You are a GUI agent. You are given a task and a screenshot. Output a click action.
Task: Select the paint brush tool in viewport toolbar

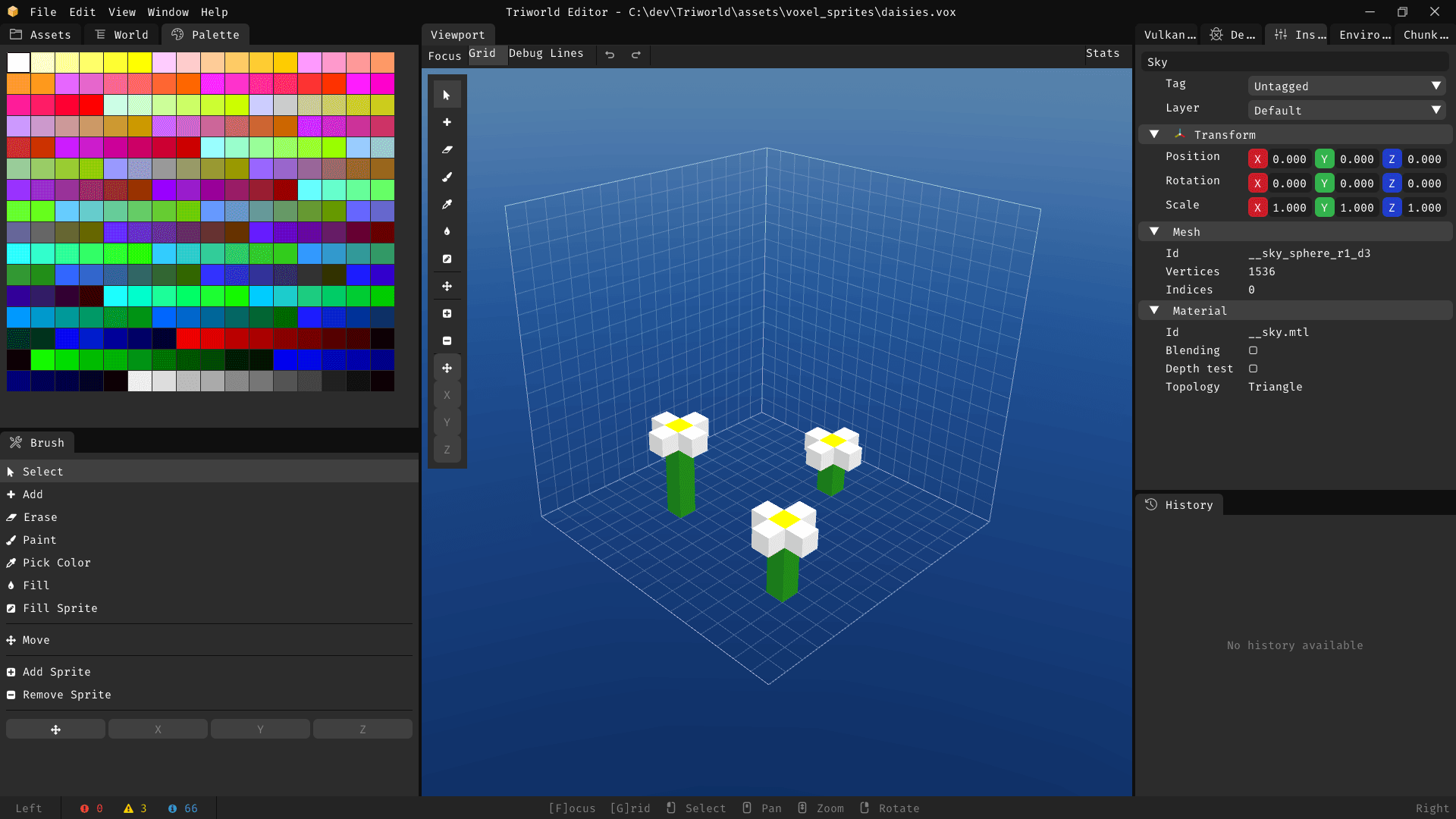[447, 177]
